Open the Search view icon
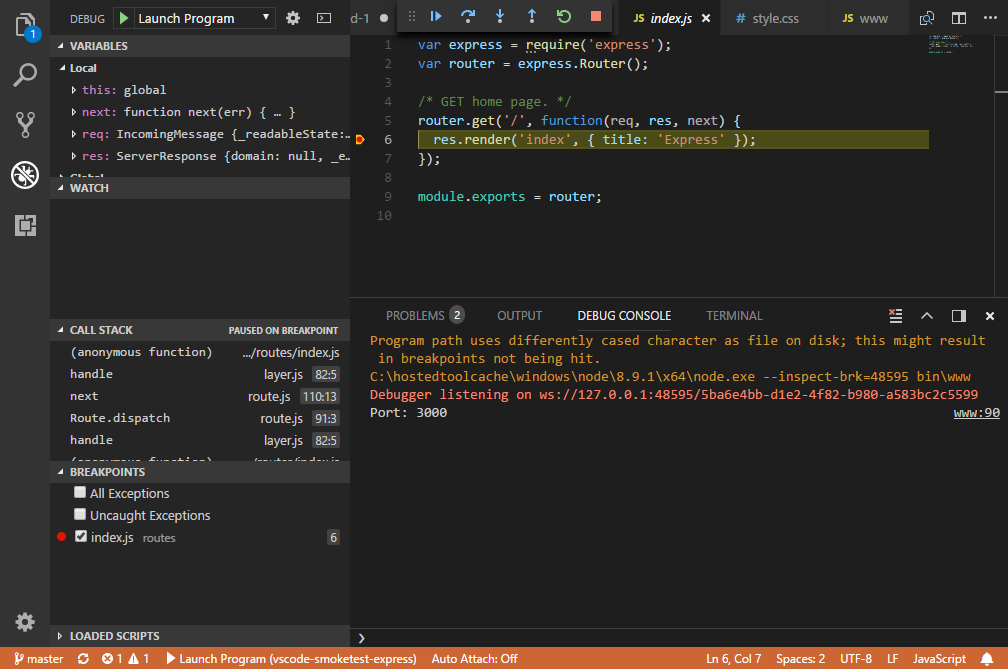This screenshot has width=1008, height=669. click(x=25, y=75)
